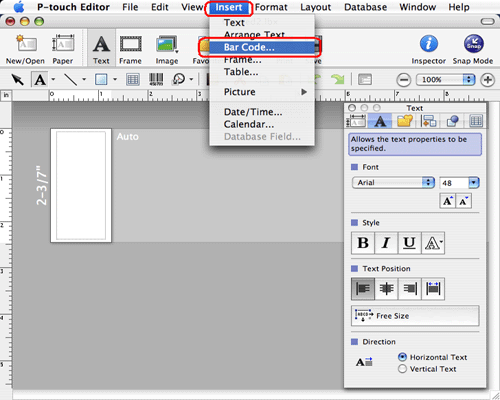Click the properties panel icon beside zoom

point(365,79)
